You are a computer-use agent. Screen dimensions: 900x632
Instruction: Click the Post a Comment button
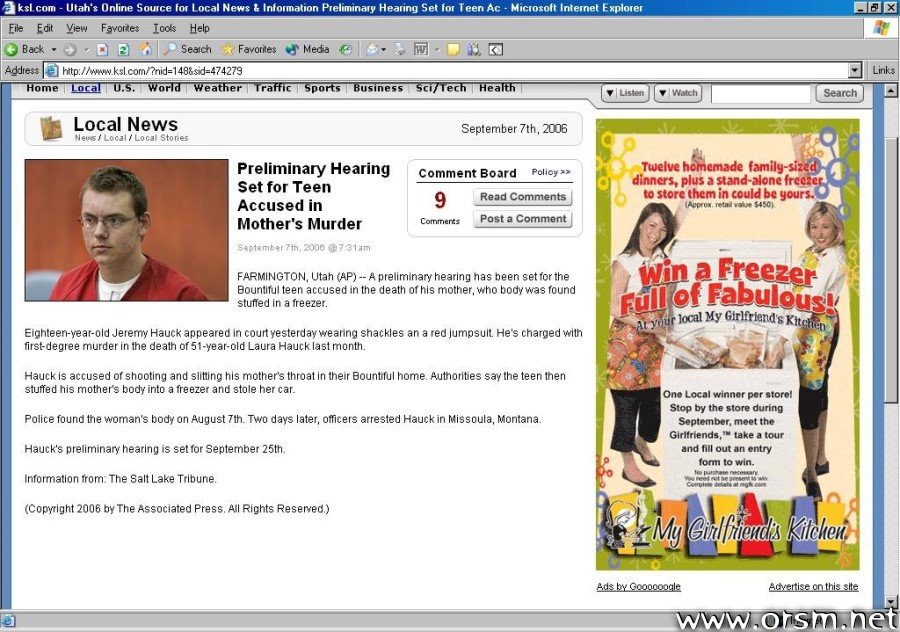click(x=523, y=219)
